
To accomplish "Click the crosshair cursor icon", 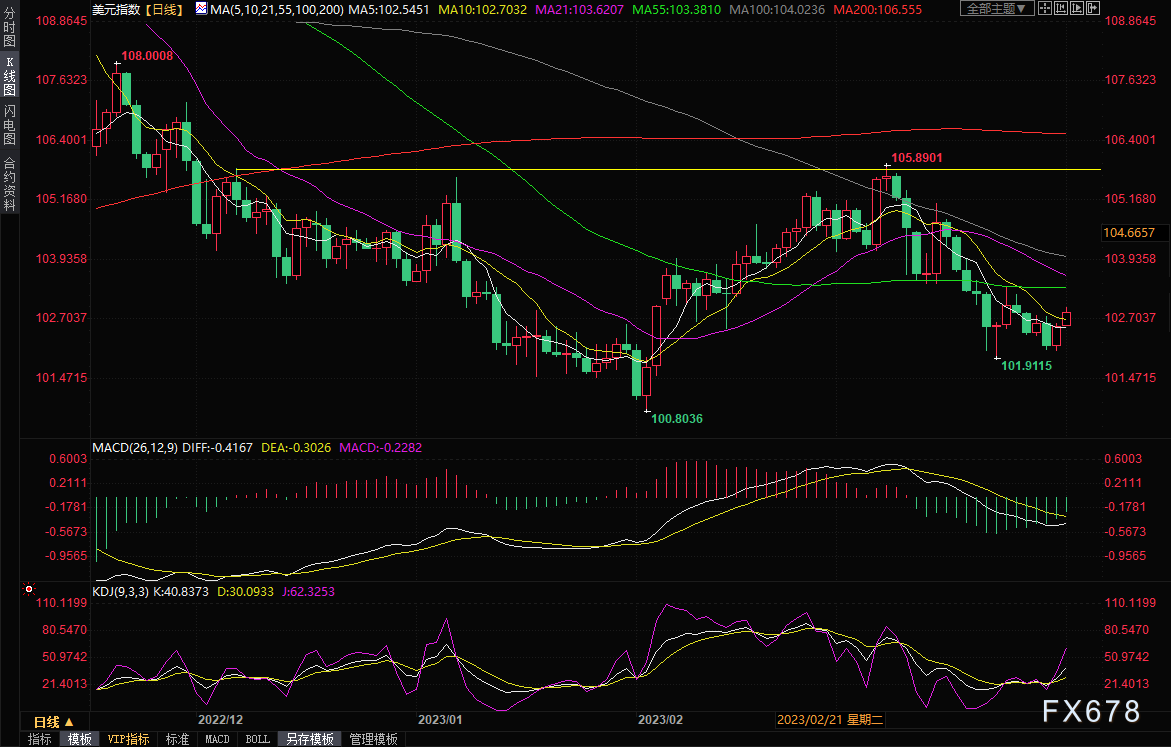I will (x=1045, y=9).
